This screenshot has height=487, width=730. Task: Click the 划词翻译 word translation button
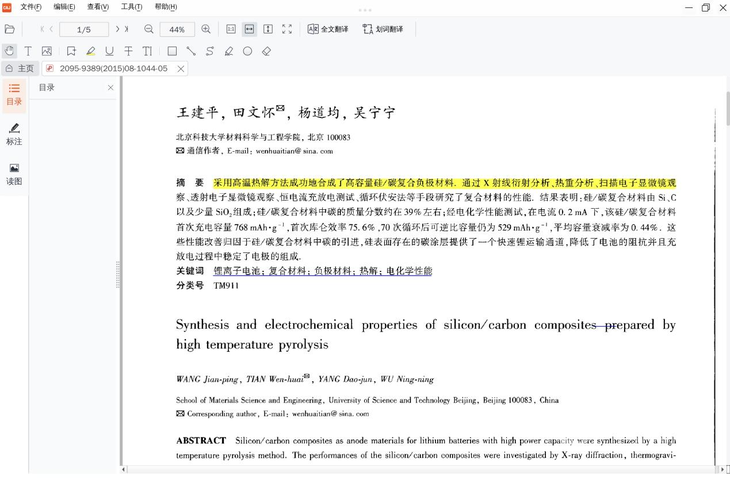point(383,30)
